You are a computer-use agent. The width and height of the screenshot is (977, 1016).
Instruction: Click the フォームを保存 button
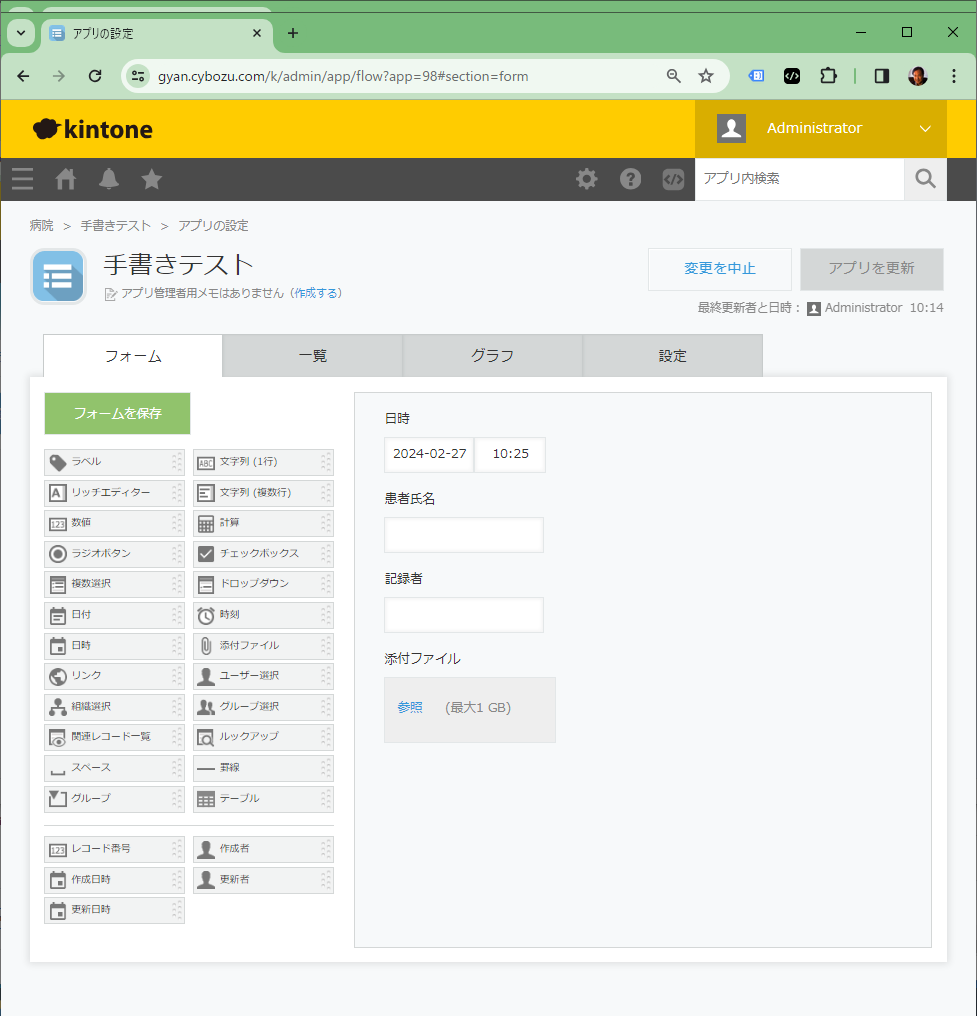117,413
